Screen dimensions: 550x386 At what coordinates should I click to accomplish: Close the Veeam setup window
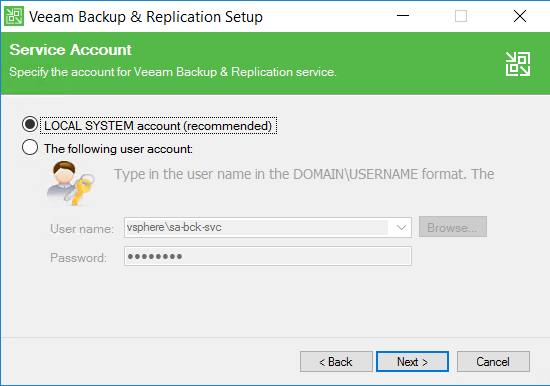tap(519, 16)
